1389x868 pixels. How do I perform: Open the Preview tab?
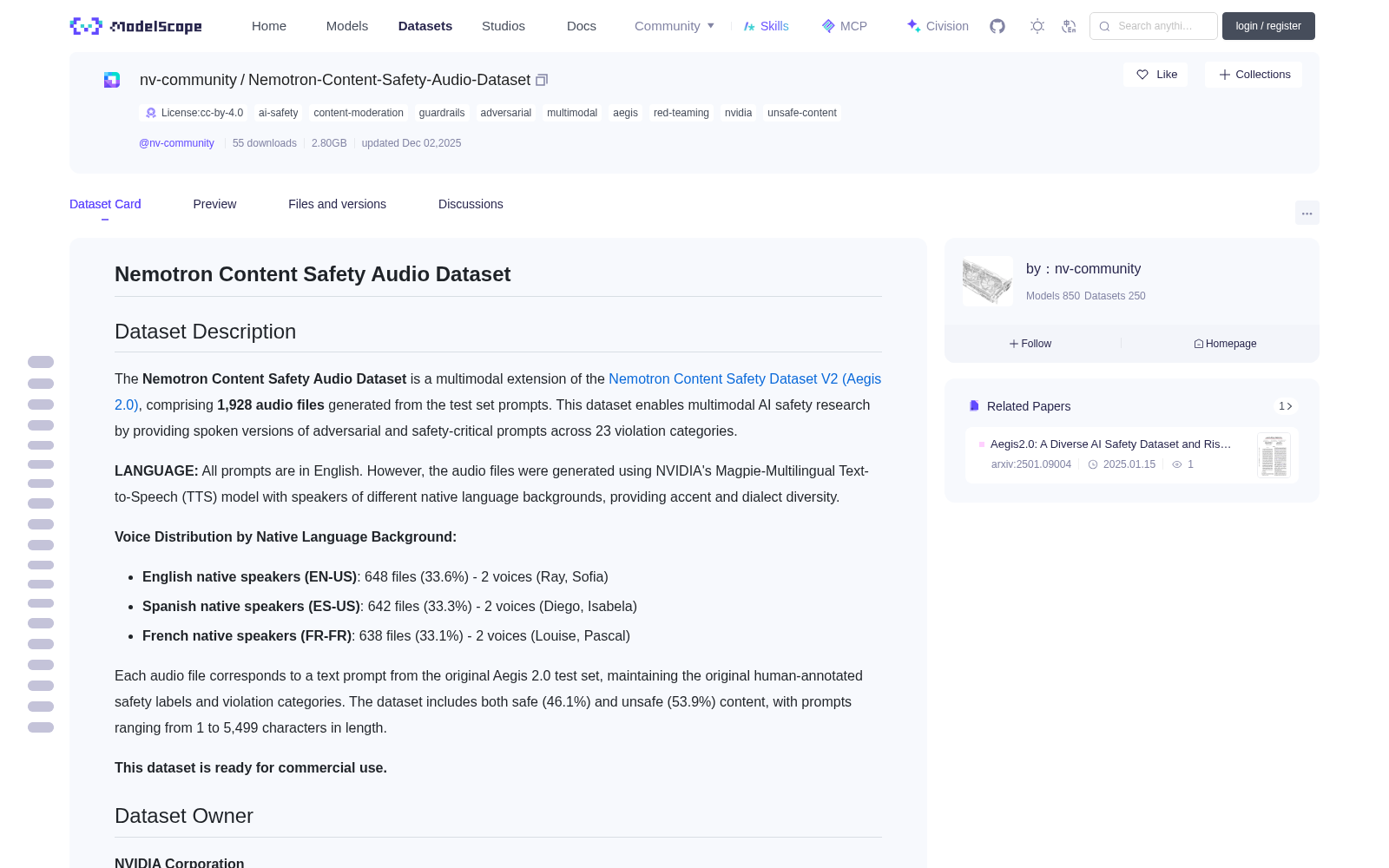(x=214, y=204)
